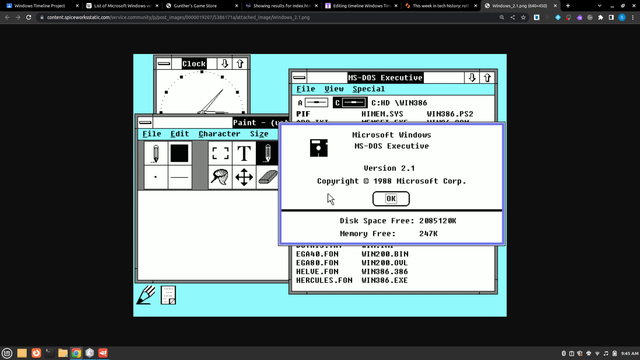Image resolution: width=640 pixels, height=360 pixels.
Task: Select EGA40.FON in file list
Action: [x=317, y=254]
